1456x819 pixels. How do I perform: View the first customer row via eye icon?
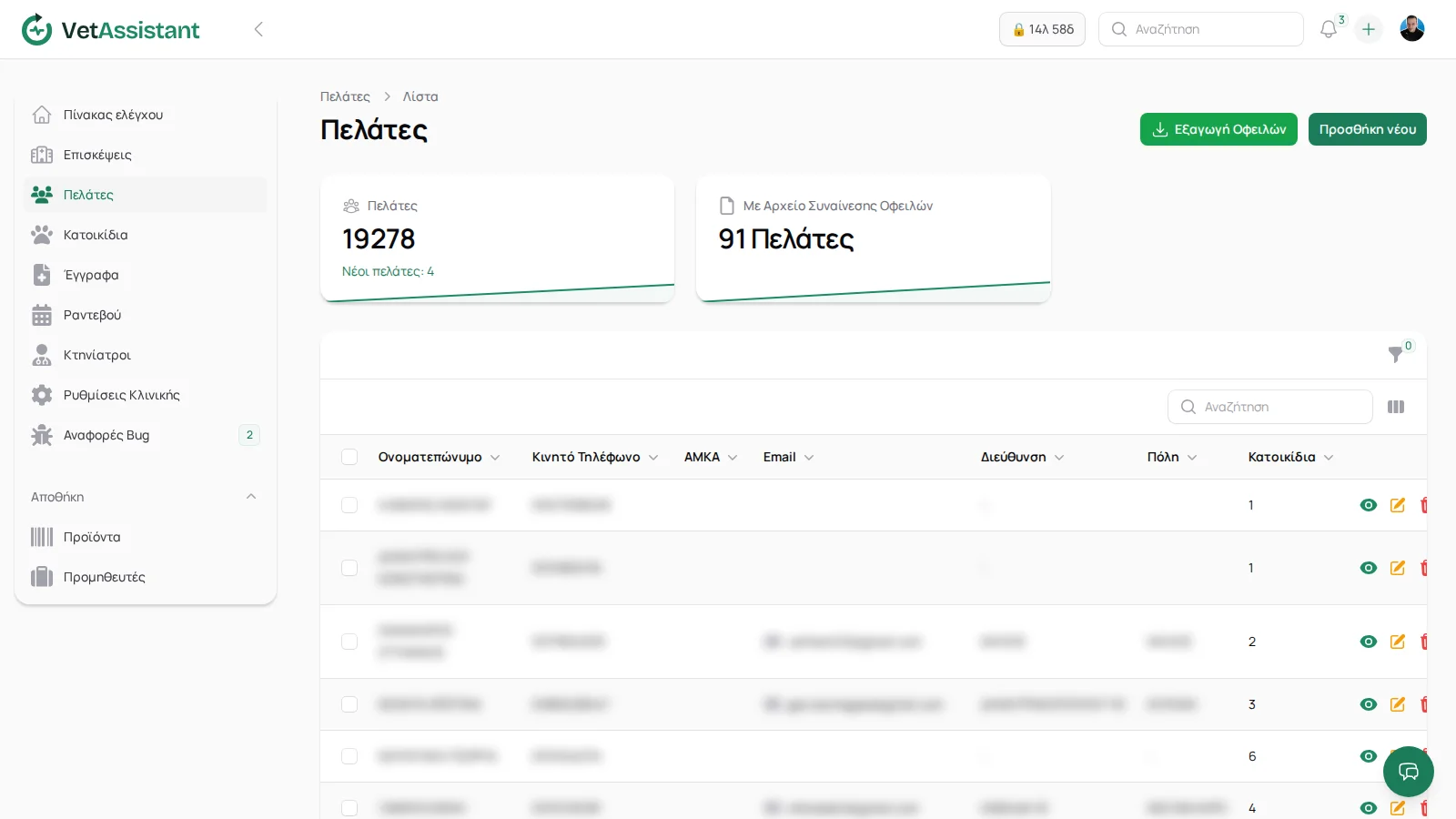[x=1369, y=505]
